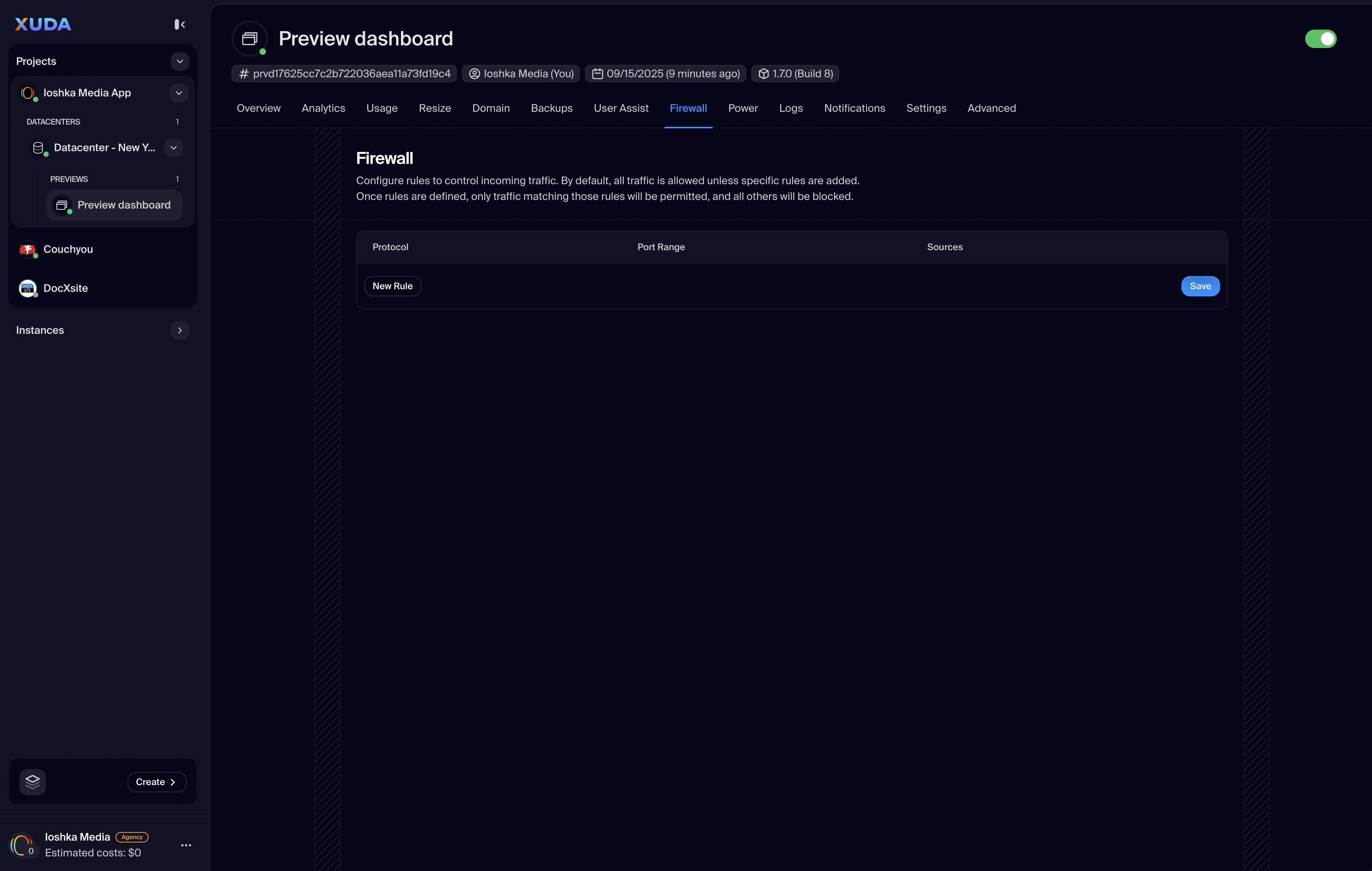Collapse the sidebar using the panel icon
Image resolution: width=1372 pixels, height=871 pixels.
click(x=180, y=24)
